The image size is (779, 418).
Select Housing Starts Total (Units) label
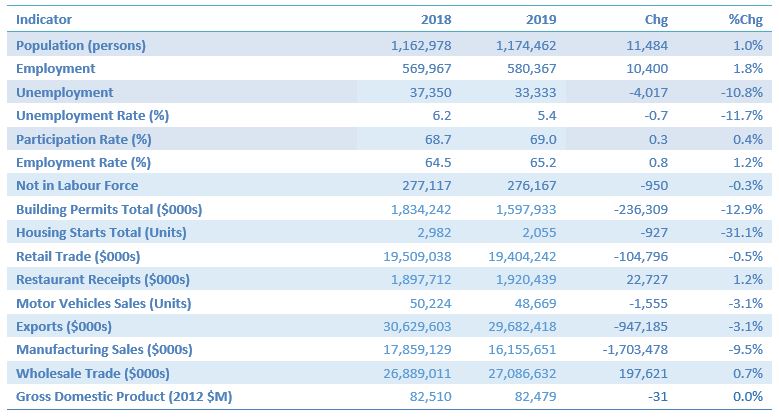pos(101,232)
